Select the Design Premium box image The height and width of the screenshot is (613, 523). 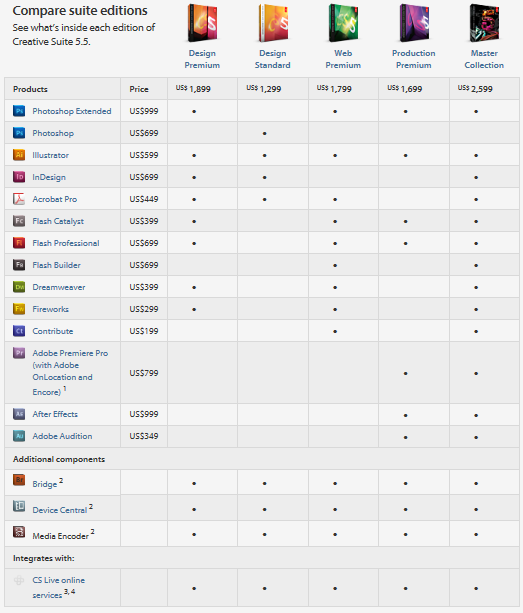202,23
